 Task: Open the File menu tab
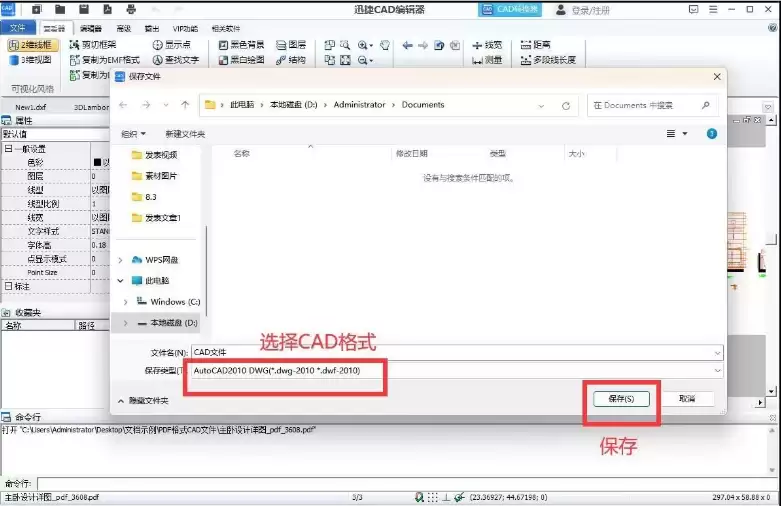17,28
